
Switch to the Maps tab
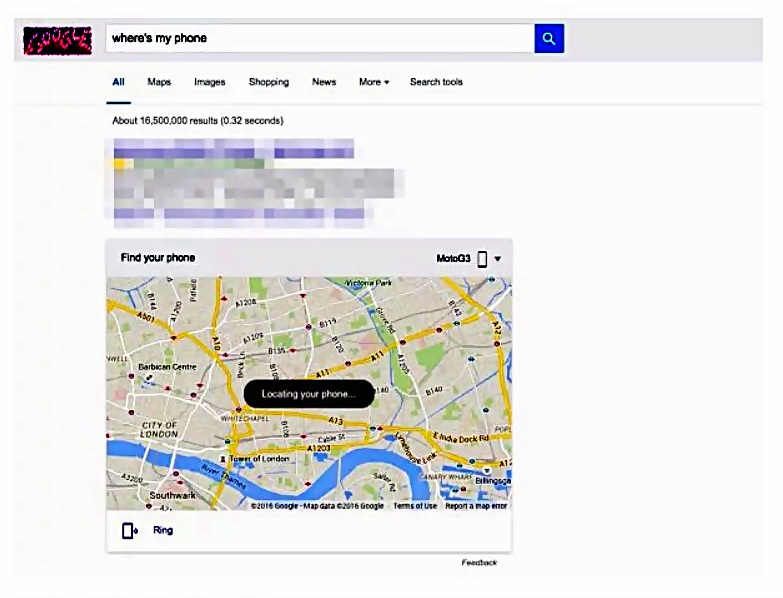tap(159, 82)
